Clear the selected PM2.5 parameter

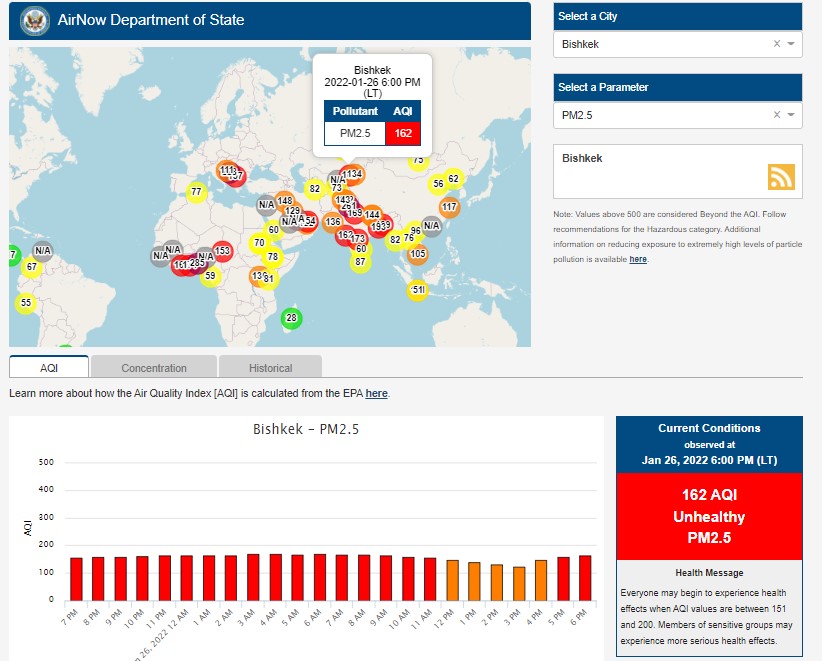click(777, 116)
